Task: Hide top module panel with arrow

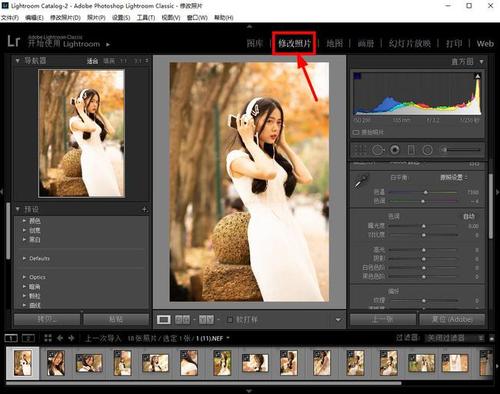Action: tap(249, 26)
